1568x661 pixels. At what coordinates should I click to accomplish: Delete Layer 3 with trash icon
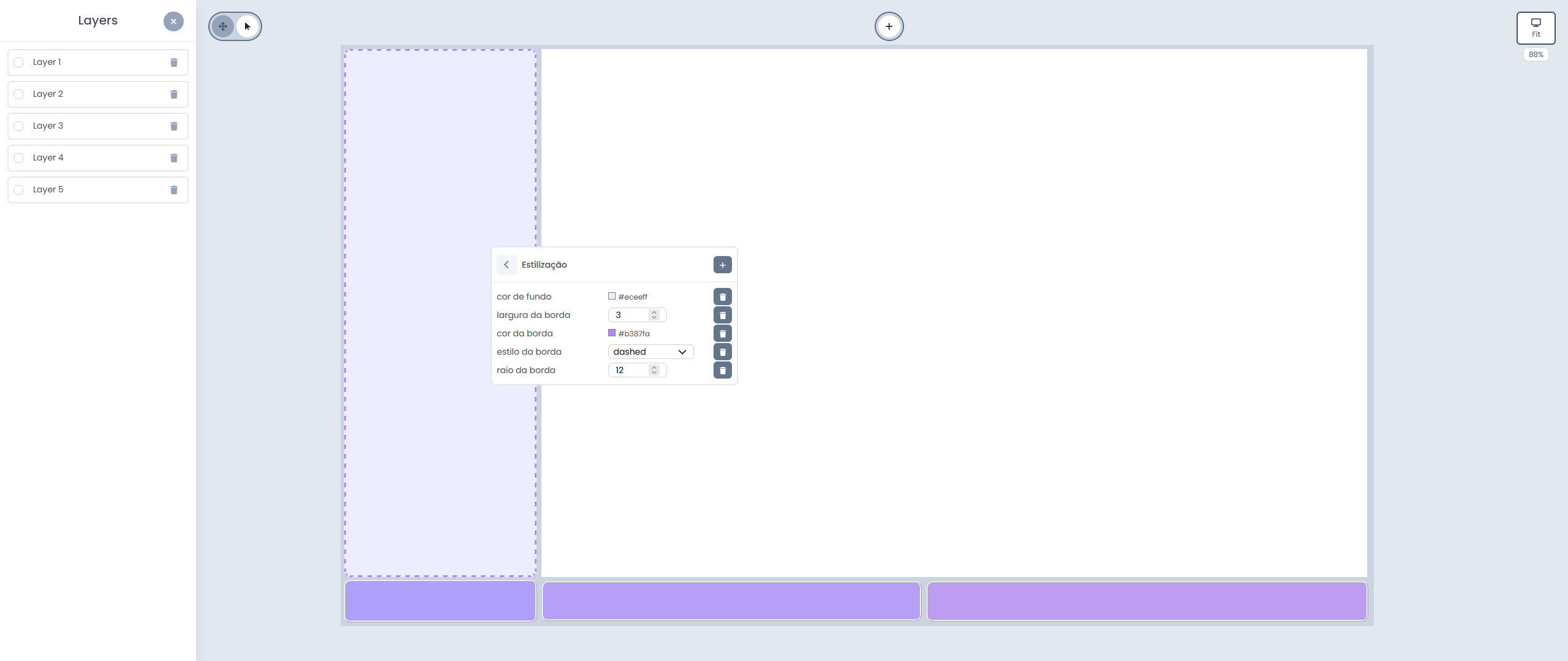pyautogui.click(x=174, y=126)
